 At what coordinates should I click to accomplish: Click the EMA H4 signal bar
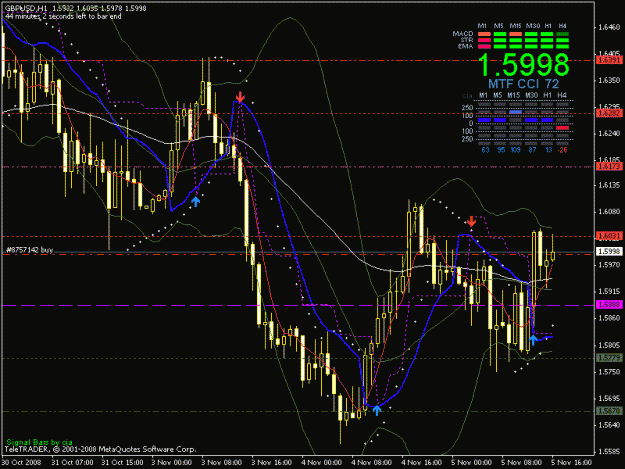[562, 46]
